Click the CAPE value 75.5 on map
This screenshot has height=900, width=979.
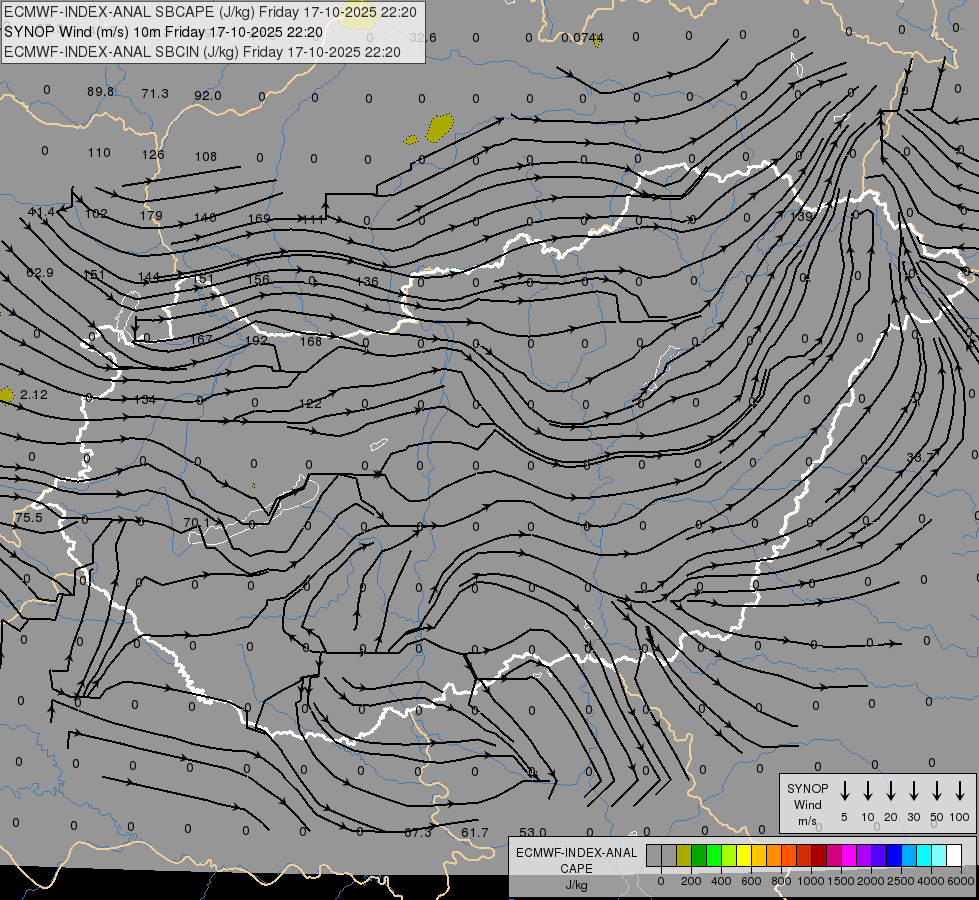click(29, 518)
